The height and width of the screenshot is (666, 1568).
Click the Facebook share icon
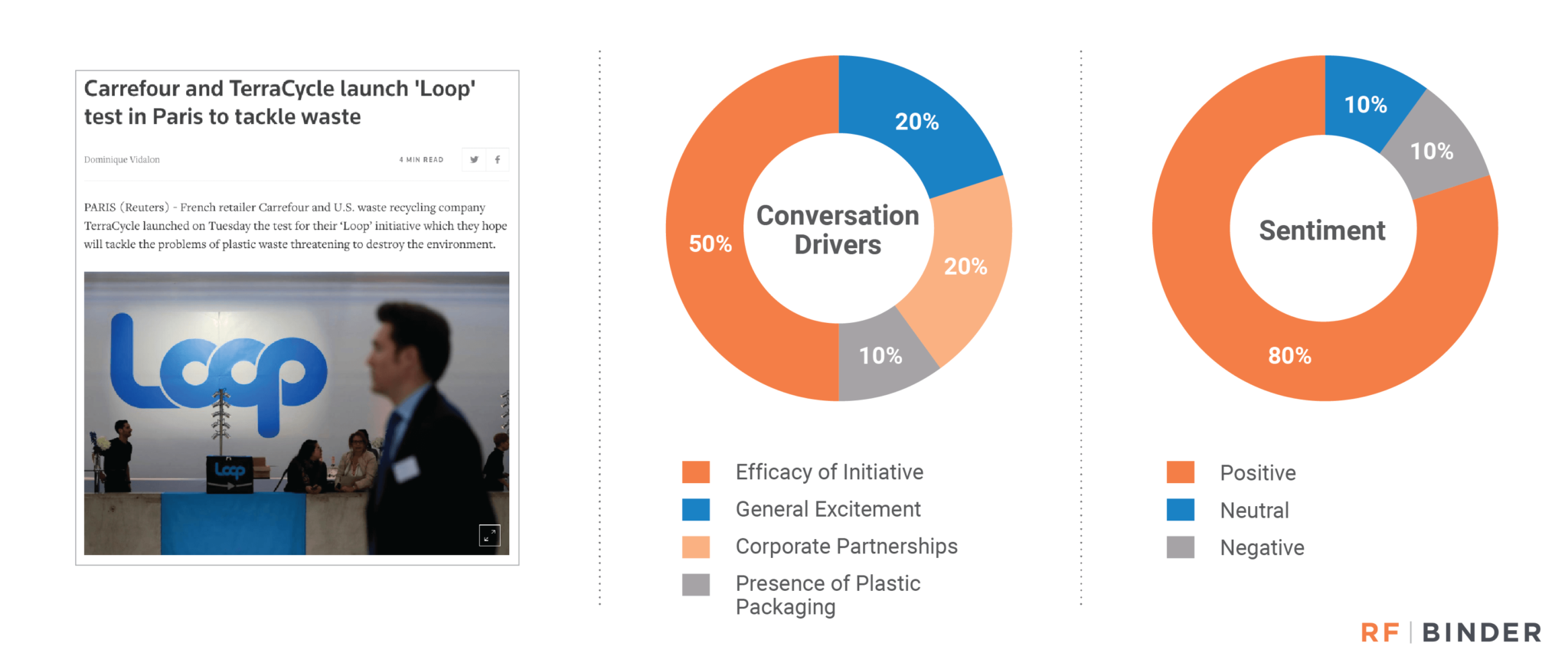498,159
